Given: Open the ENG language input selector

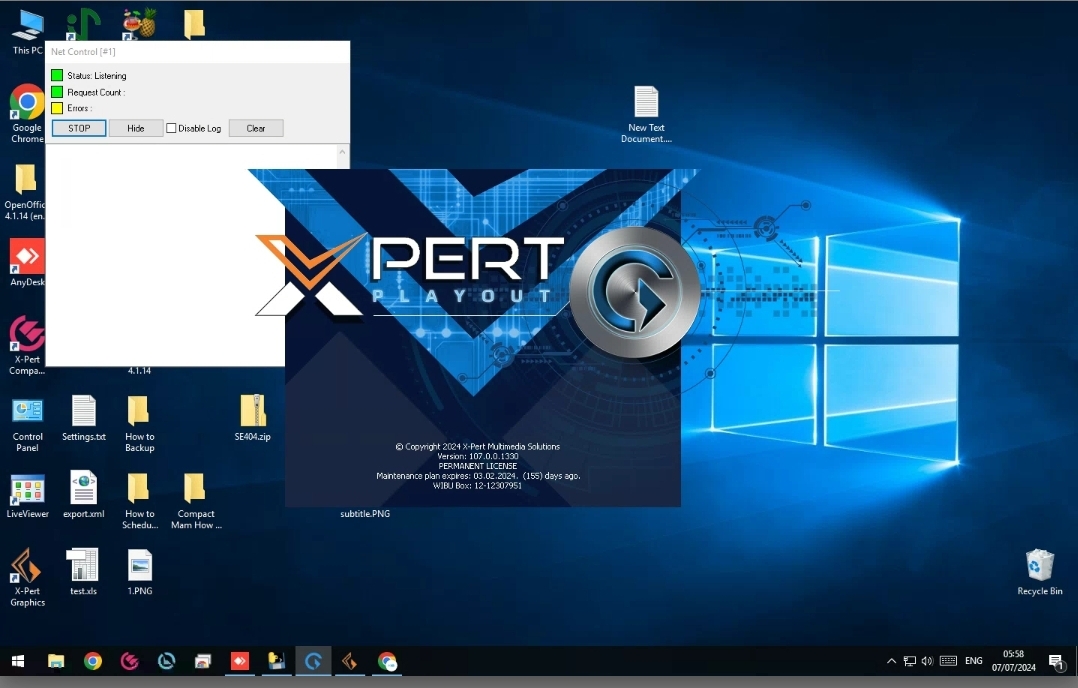Looking at the screenshot, I should pyautogui.click(x=973, y=661).
